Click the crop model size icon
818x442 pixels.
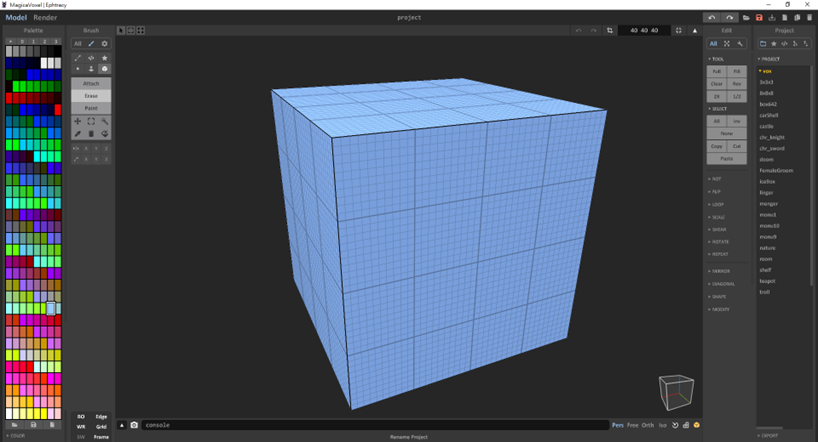(610, 30)
